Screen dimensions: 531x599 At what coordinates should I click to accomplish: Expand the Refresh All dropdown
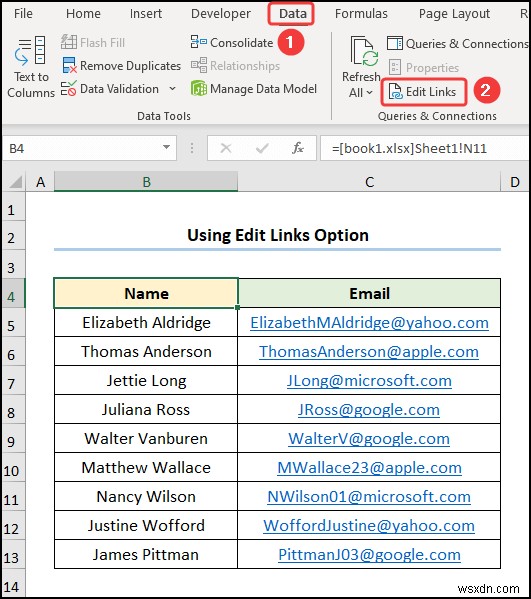[369, 92]
